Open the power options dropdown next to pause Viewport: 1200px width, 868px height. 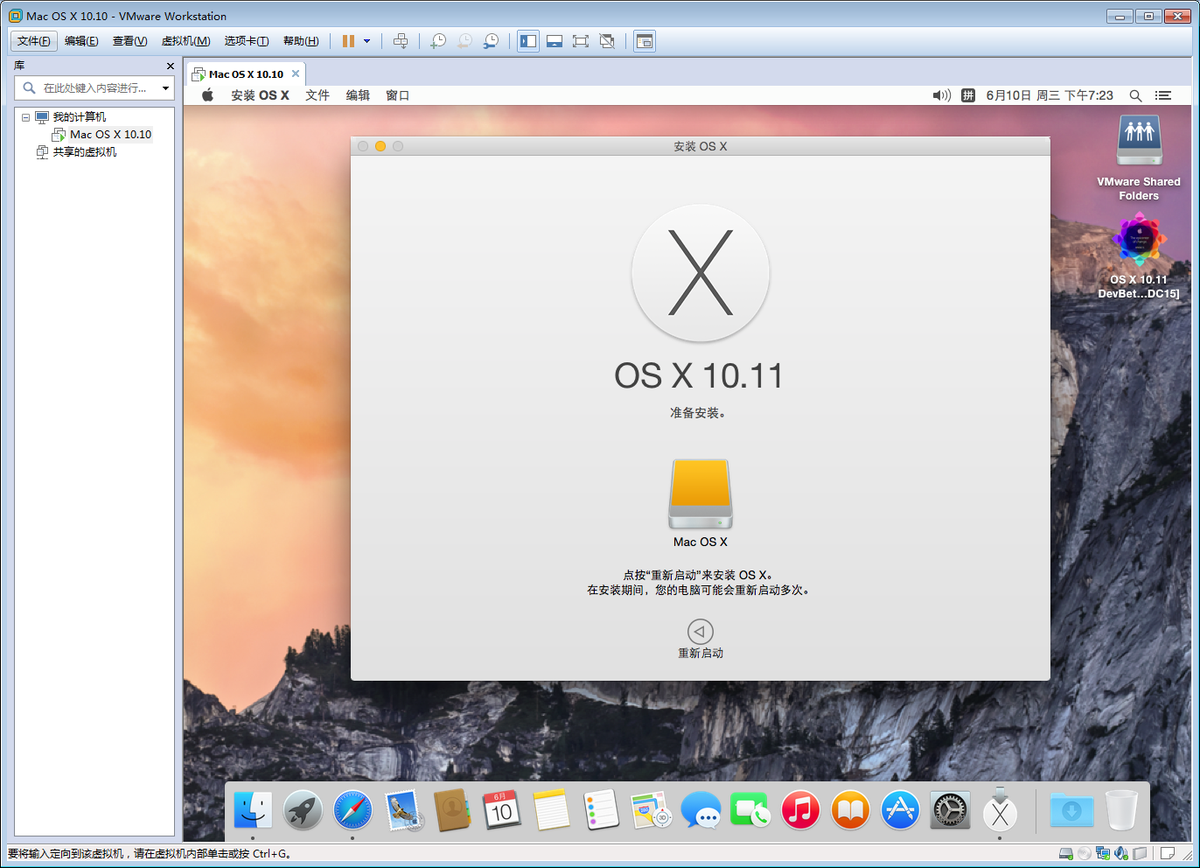click(367, 41)
